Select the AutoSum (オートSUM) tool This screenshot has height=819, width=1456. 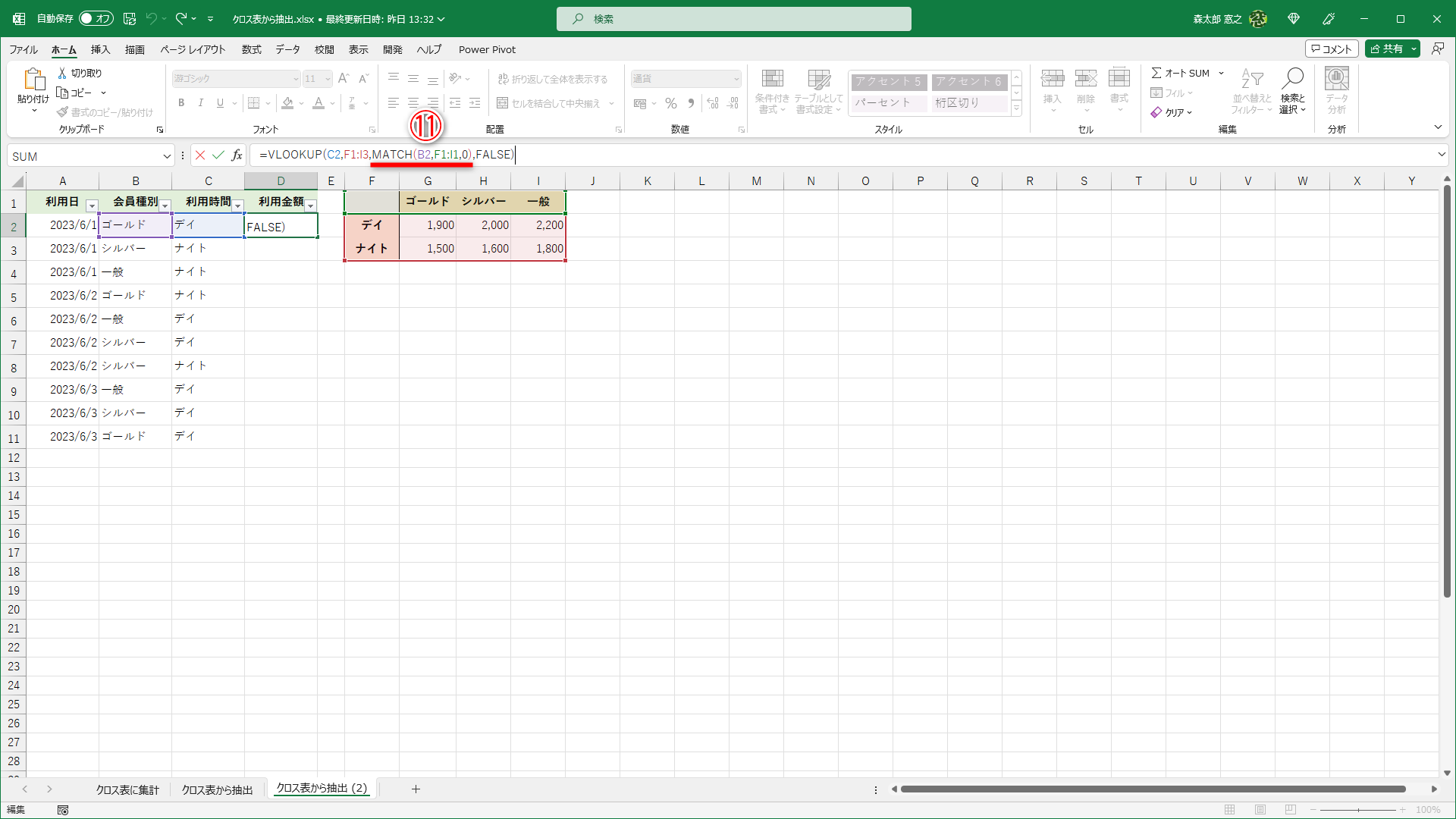pyautogui.click(x=1180, y=73)
